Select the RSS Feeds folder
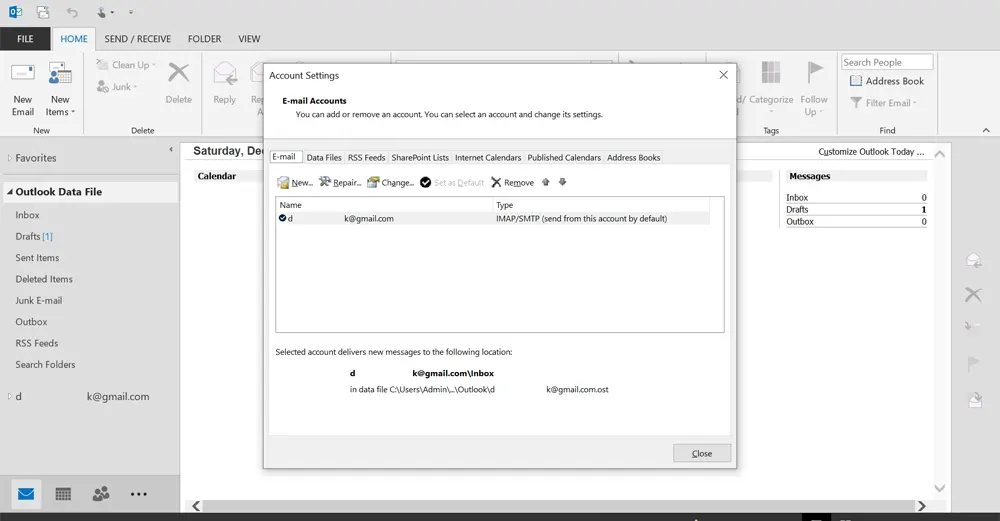1000x521 pixels. [x=37, y=343]
